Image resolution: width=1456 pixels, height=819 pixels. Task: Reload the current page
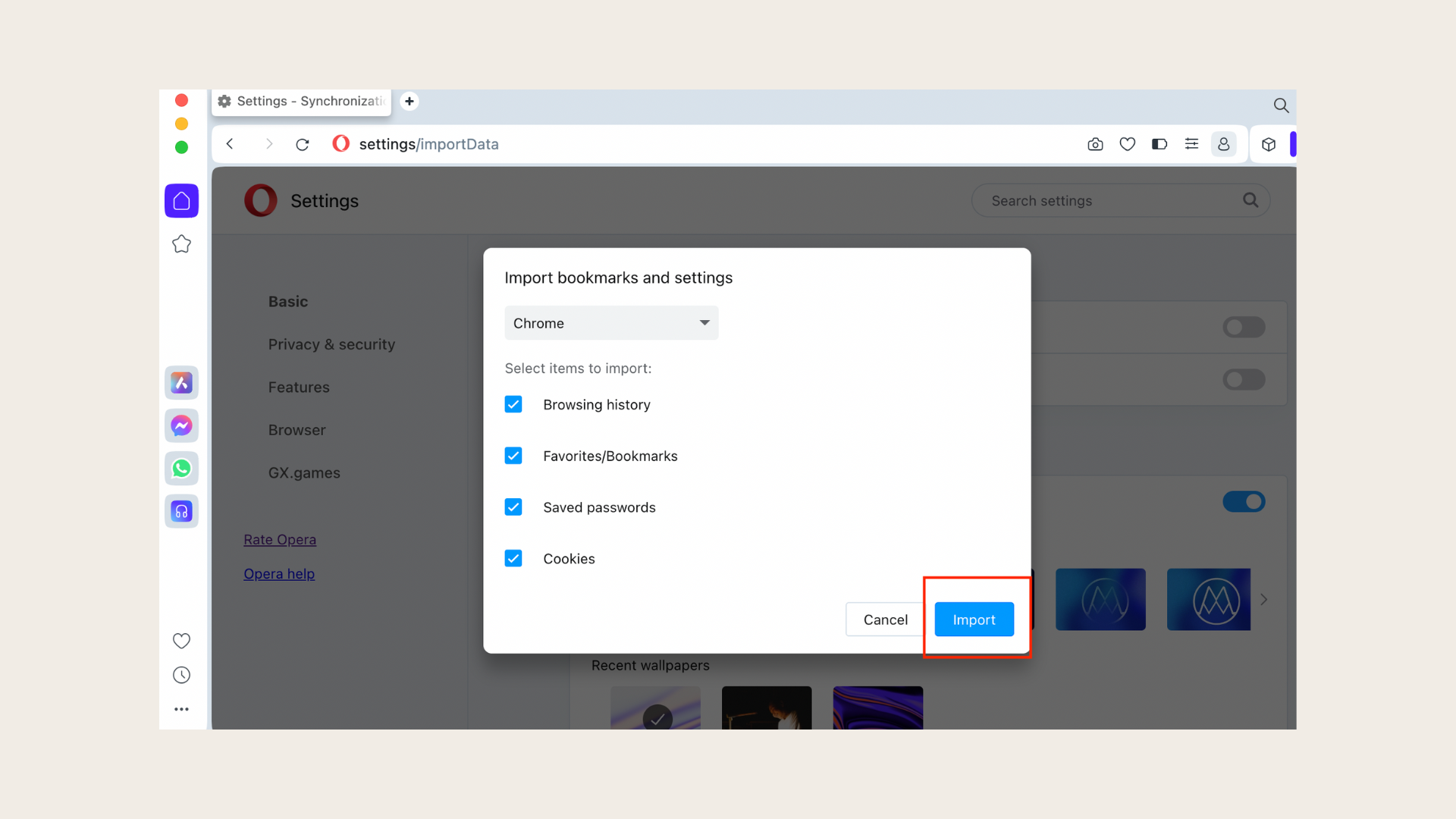(x=303, y=144)
